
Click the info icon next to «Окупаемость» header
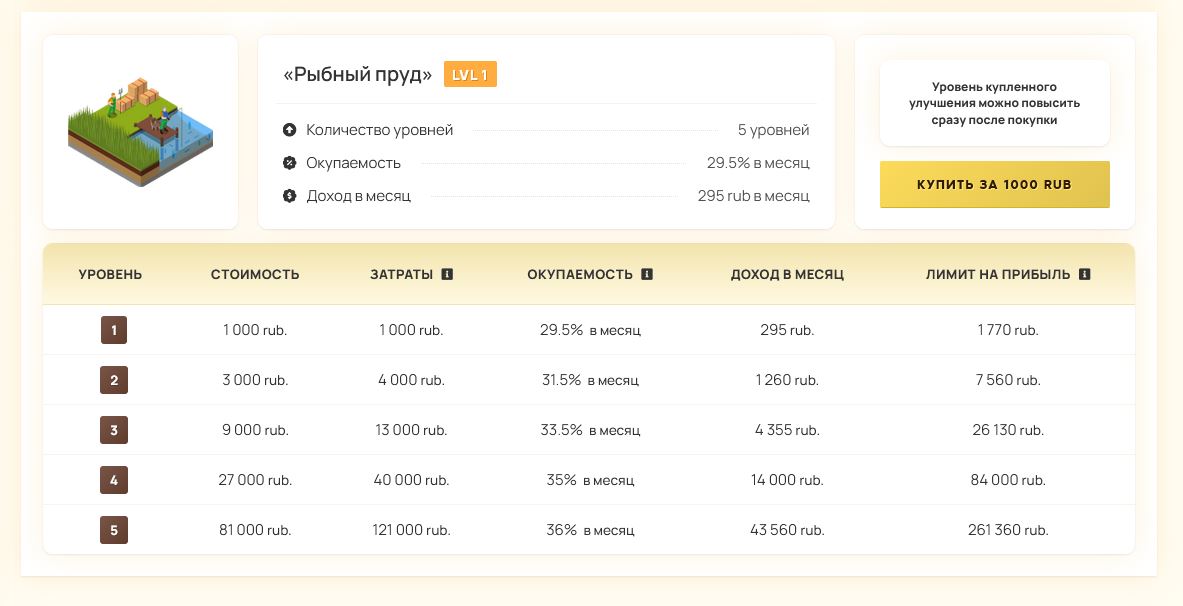click(x=647, y=274)
